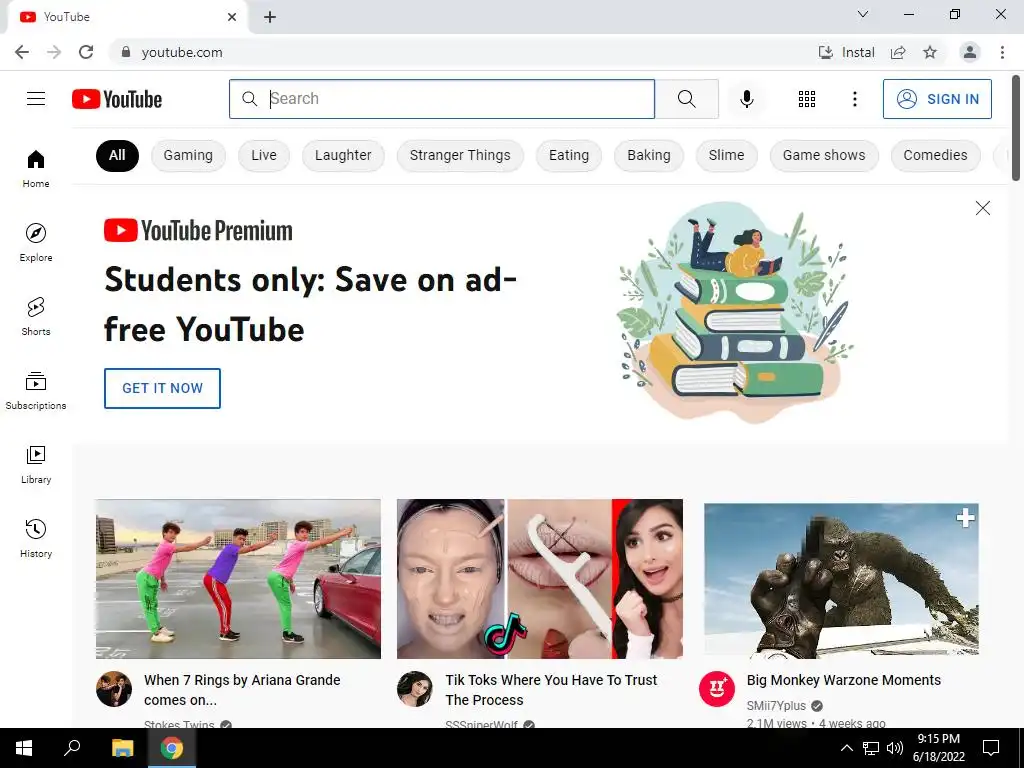1024x768 pixels.
Task: Select the Slime filter chip
Action: [726, 155]
